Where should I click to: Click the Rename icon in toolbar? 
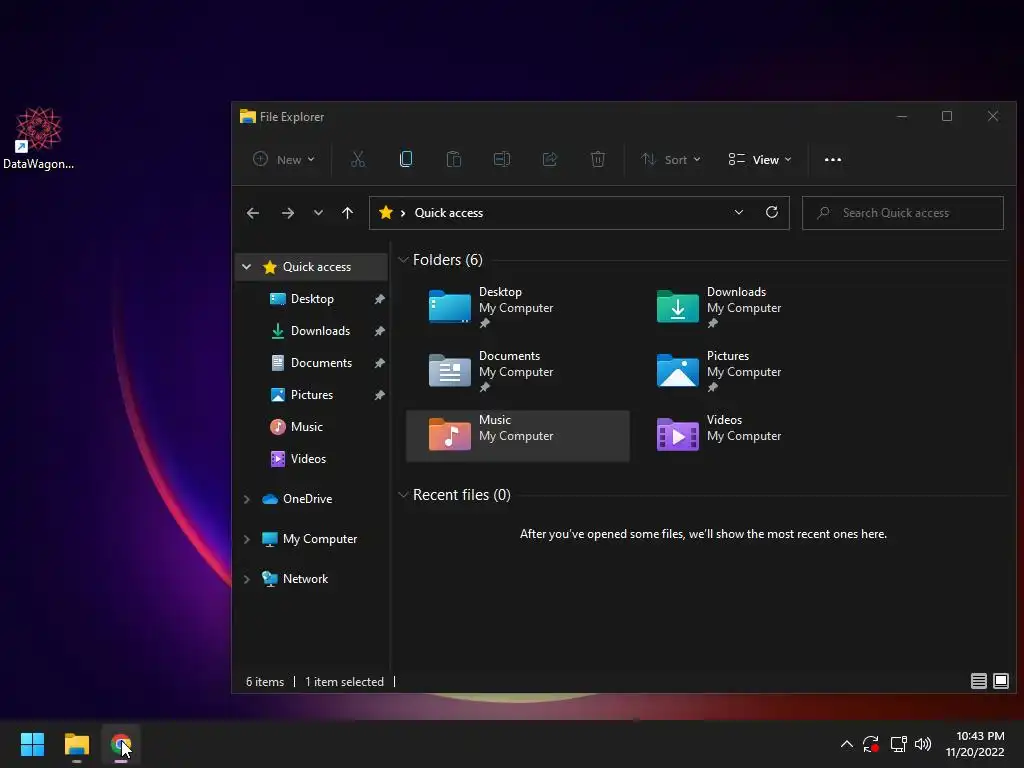click(x=502, y=159)
